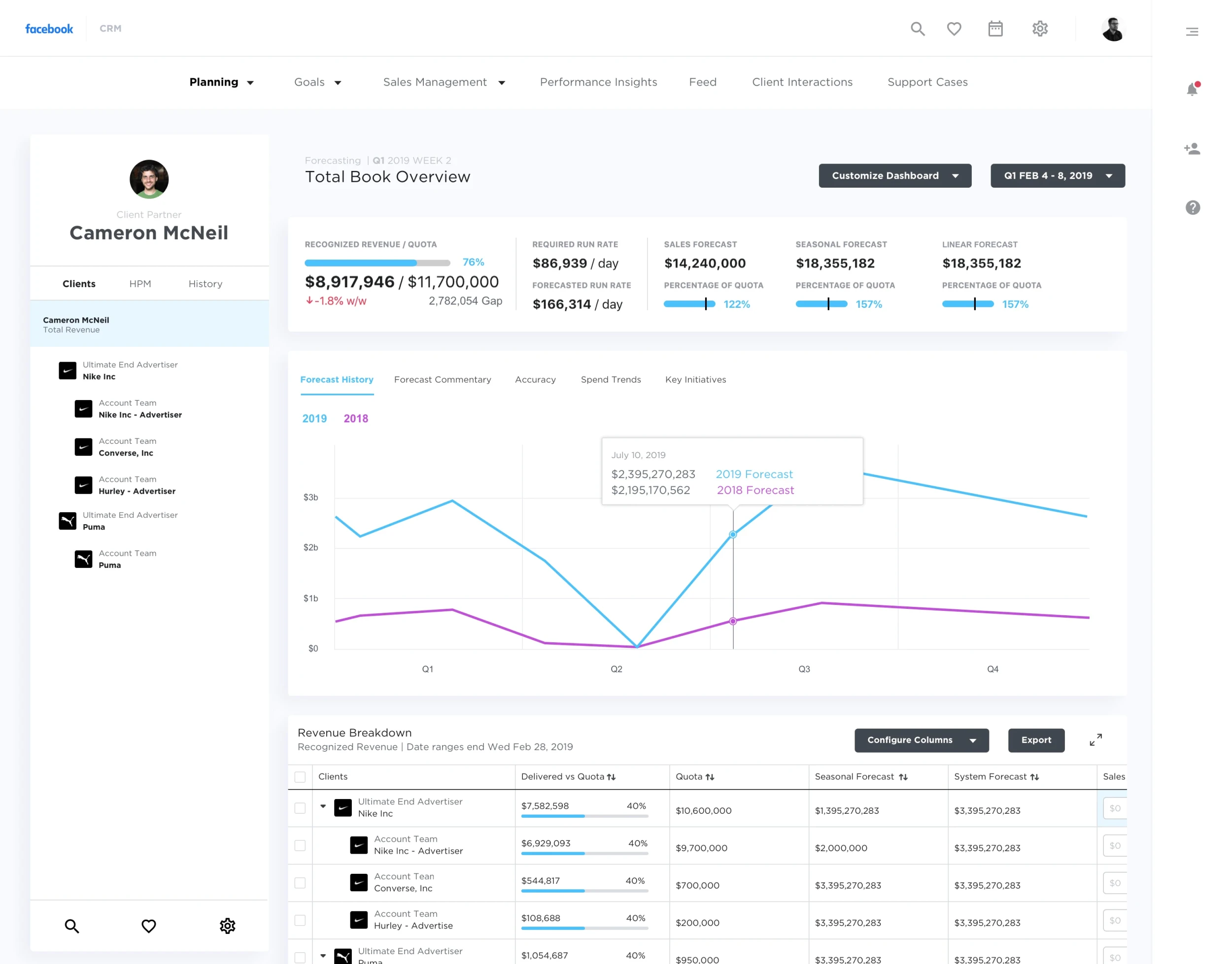The width and height of the screenshot is (1232, 964).
Task: Open the calendar icon in header
Action: tap(995, 29)
